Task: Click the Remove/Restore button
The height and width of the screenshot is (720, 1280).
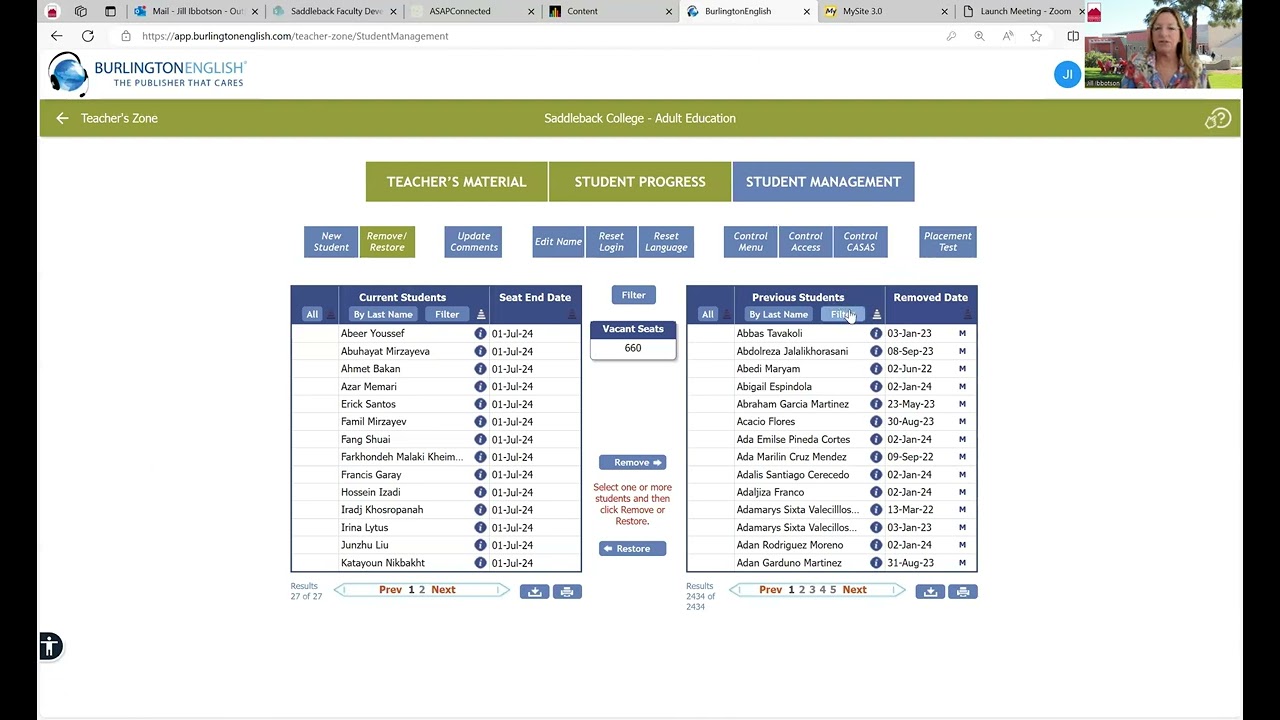Action: tap(387, 242)
